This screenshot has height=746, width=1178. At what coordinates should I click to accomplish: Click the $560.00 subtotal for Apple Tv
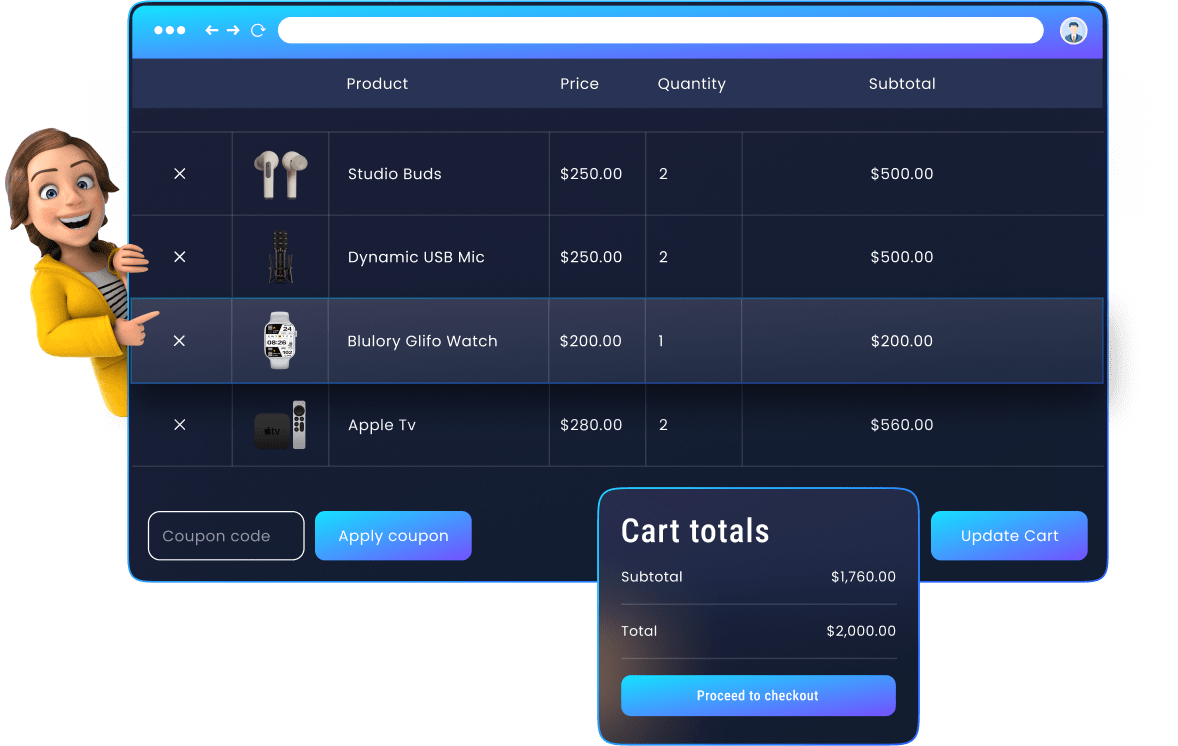[x=902, y=425]
